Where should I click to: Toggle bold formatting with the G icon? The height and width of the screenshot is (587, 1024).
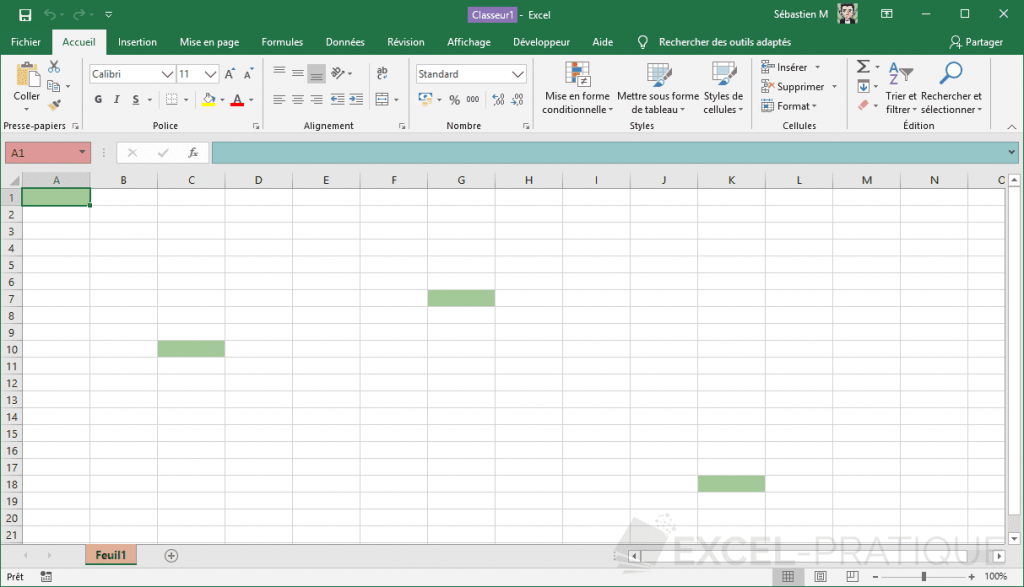coord(97,99)
